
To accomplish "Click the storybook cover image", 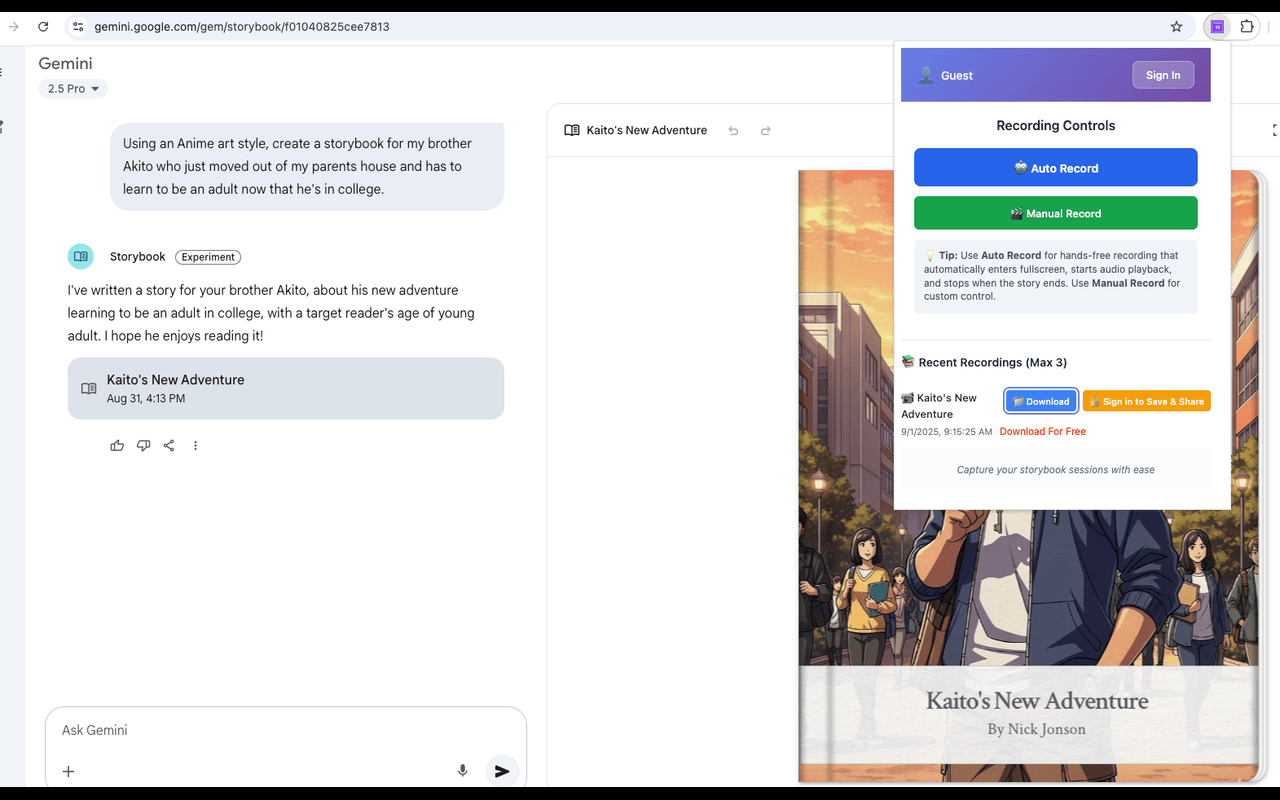I will (x=1030, y=476).
